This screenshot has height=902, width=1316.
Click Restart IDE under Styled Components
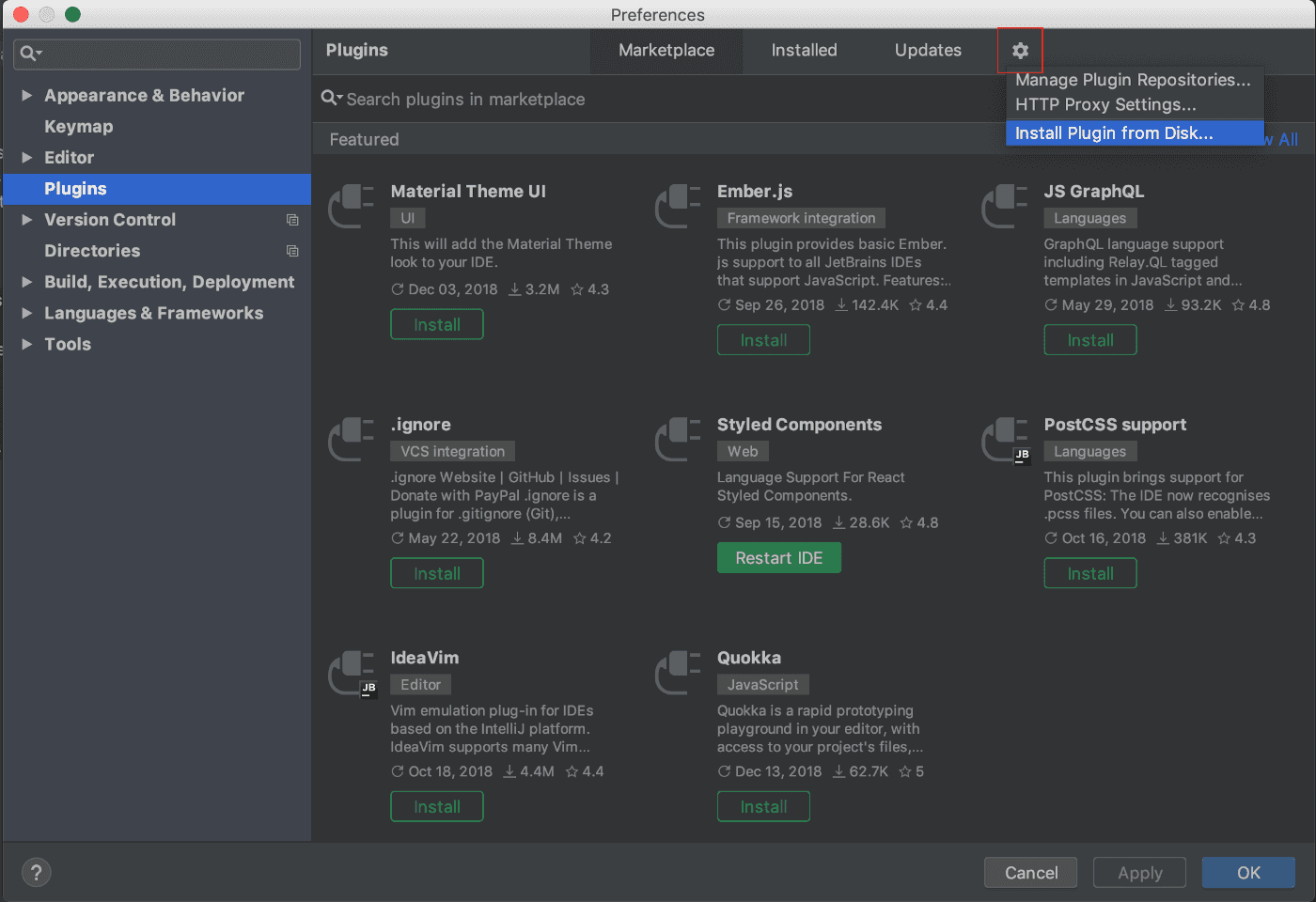click(x=778, y=557)
